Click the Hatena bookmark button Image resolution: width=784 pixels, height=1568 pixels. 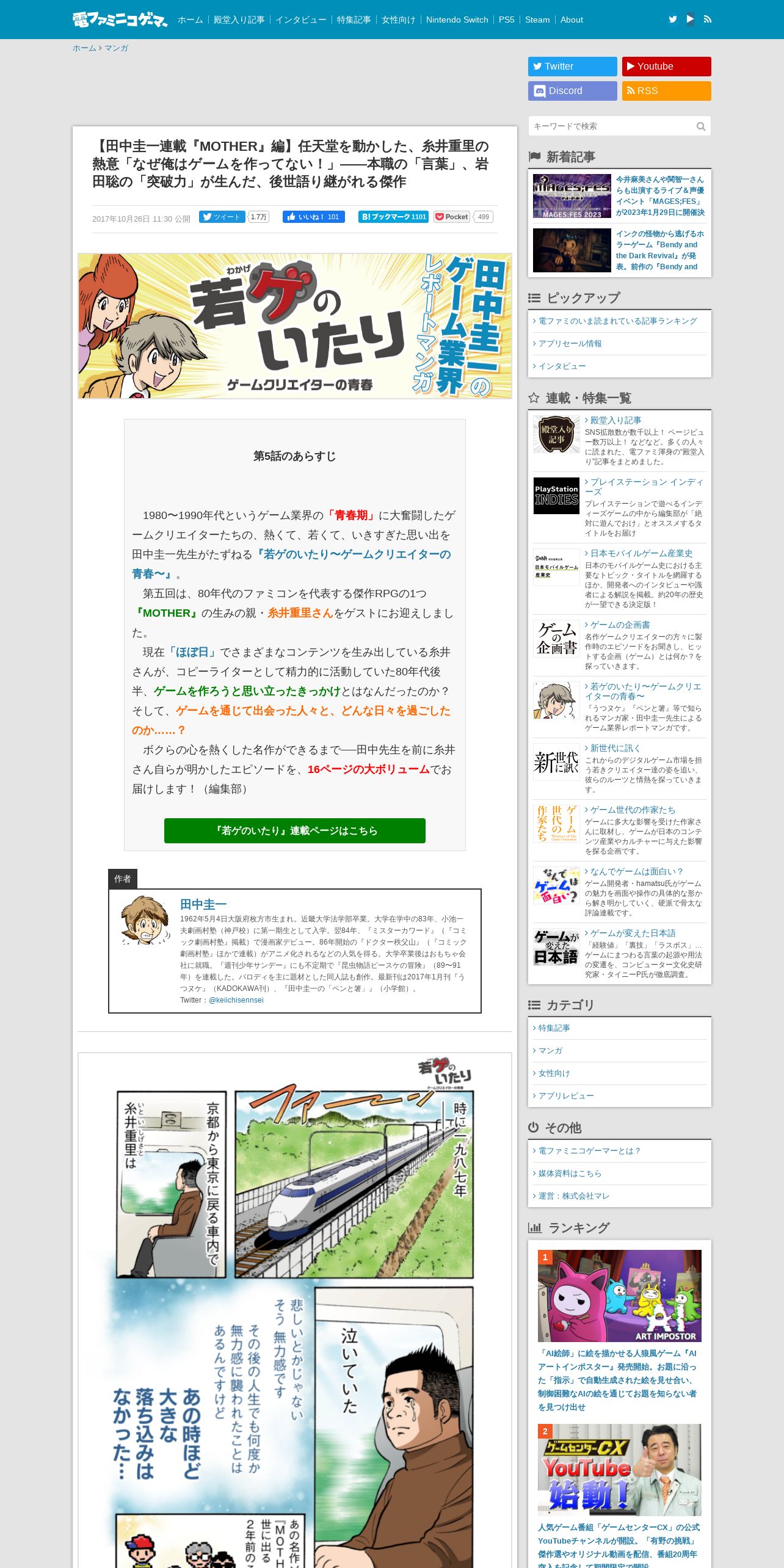tap(393, 217)
